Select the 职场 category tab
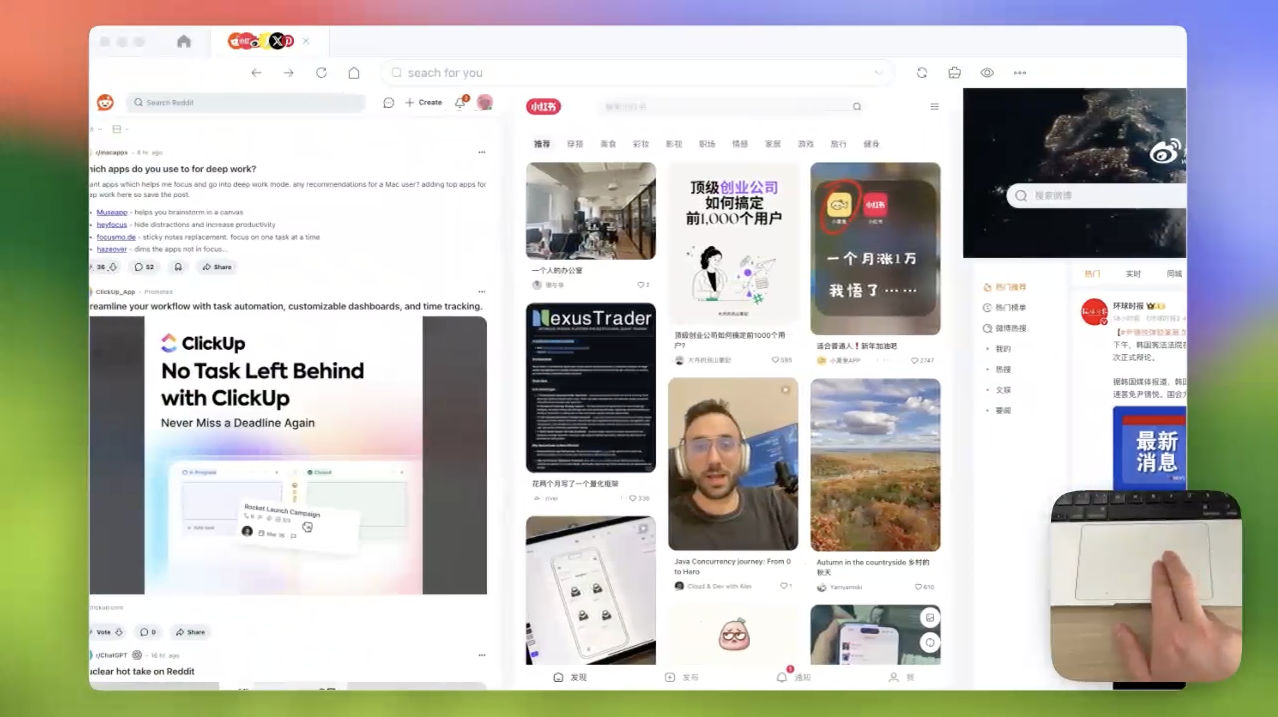 point(707,144)
